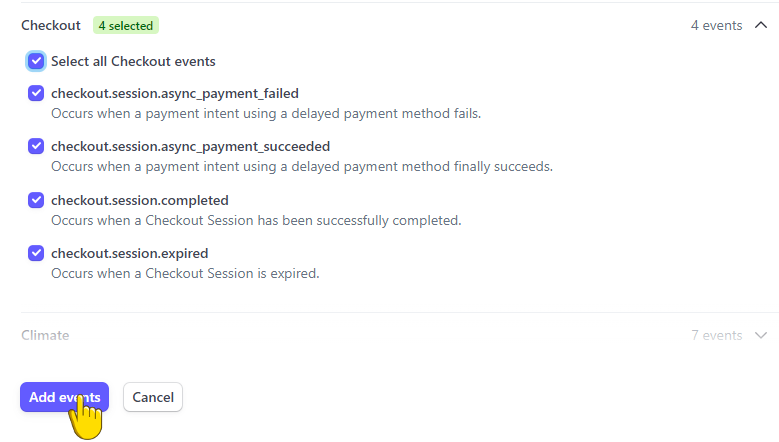Toggle checkout.session.completed checkbox

pyautogui.click(x=36, y=200)
